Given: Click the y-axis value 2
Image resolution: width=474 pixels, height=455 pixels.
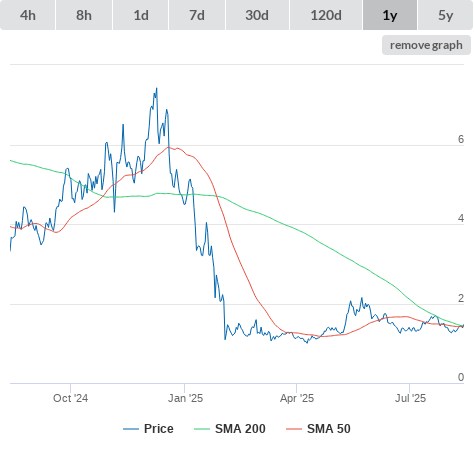Looking at the screenshot, I should point(461,298).
